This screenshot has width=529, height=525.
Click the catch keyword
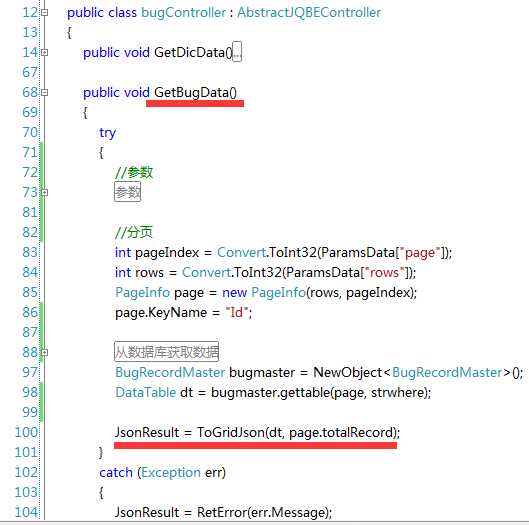click(116, 472)
